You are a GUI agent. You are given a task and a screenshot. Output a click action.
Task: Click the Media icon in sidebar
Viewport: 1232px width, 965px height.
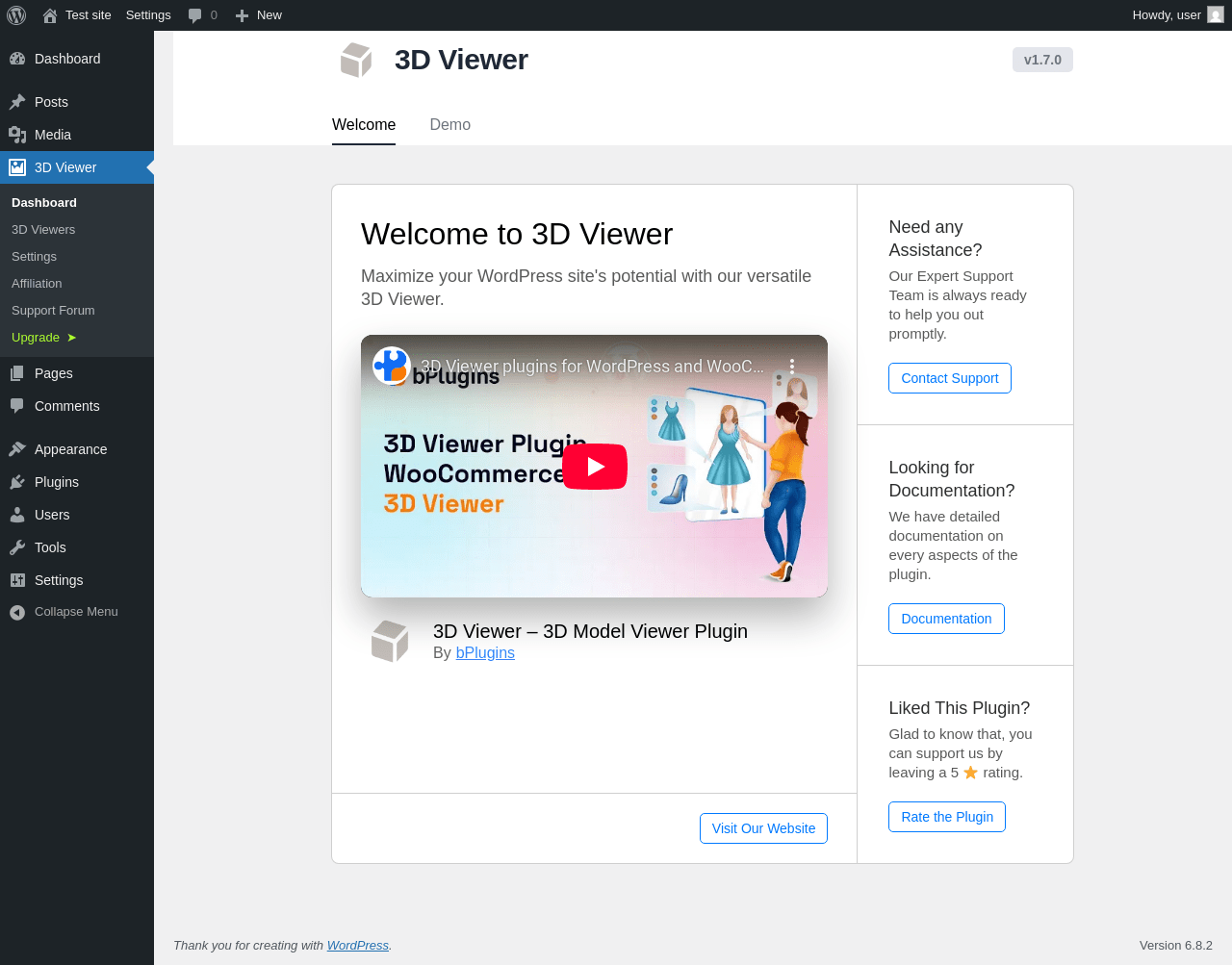[x=17, y=135]
